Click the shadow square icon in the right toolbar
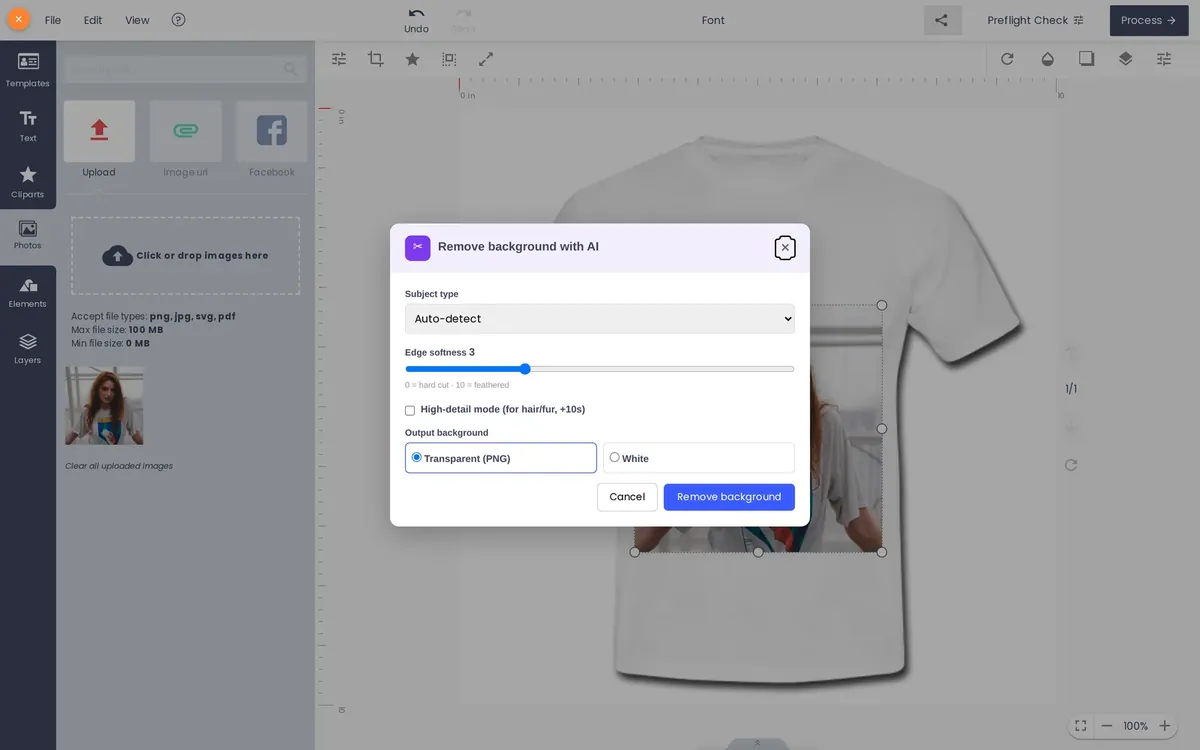The image size is (1200, 750). [1086, 59]
